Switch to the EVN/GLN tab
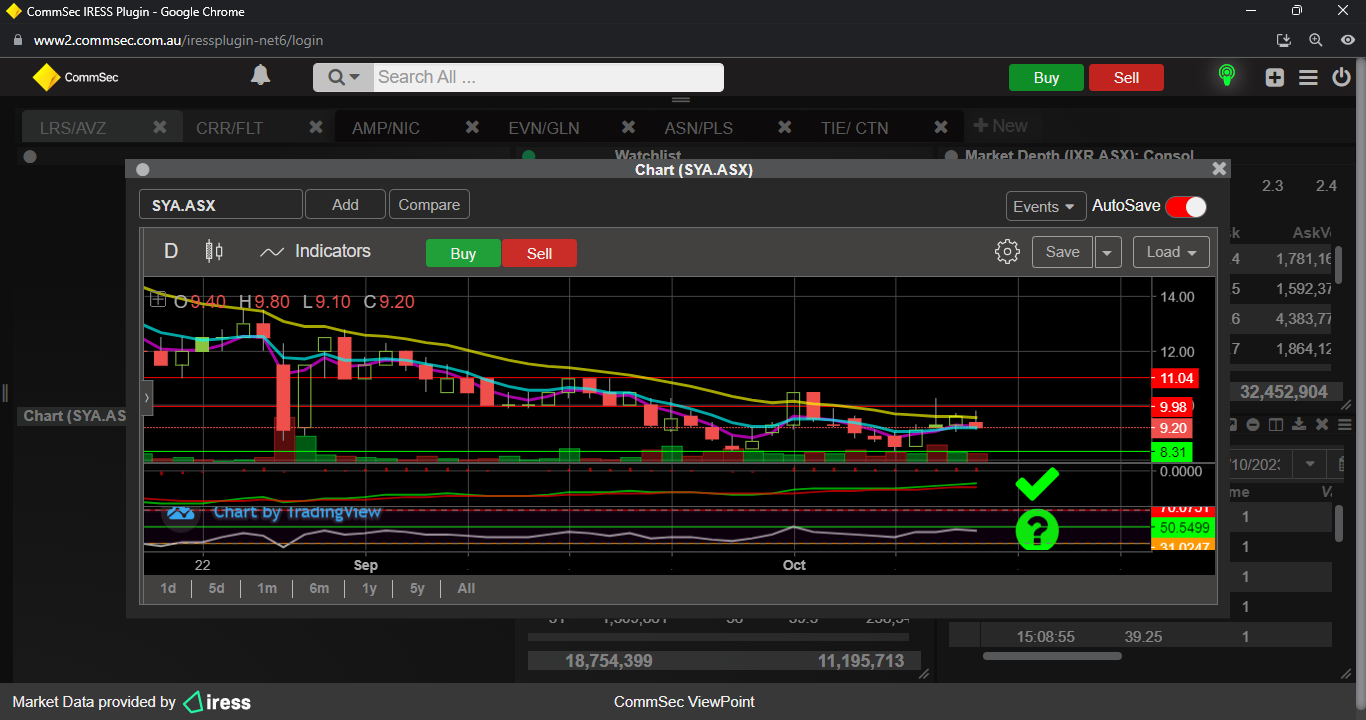1366x720 pixels. coord(544,128)
